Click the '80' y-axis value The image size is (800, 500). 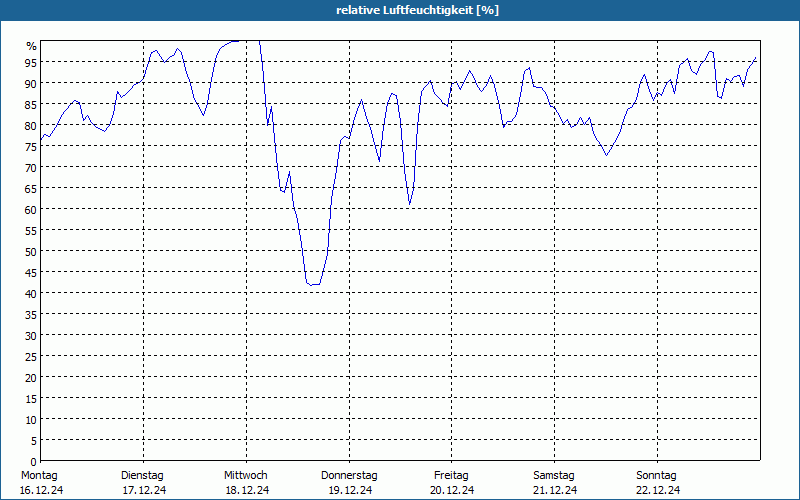pyautogui.click(x=31, y=126)
